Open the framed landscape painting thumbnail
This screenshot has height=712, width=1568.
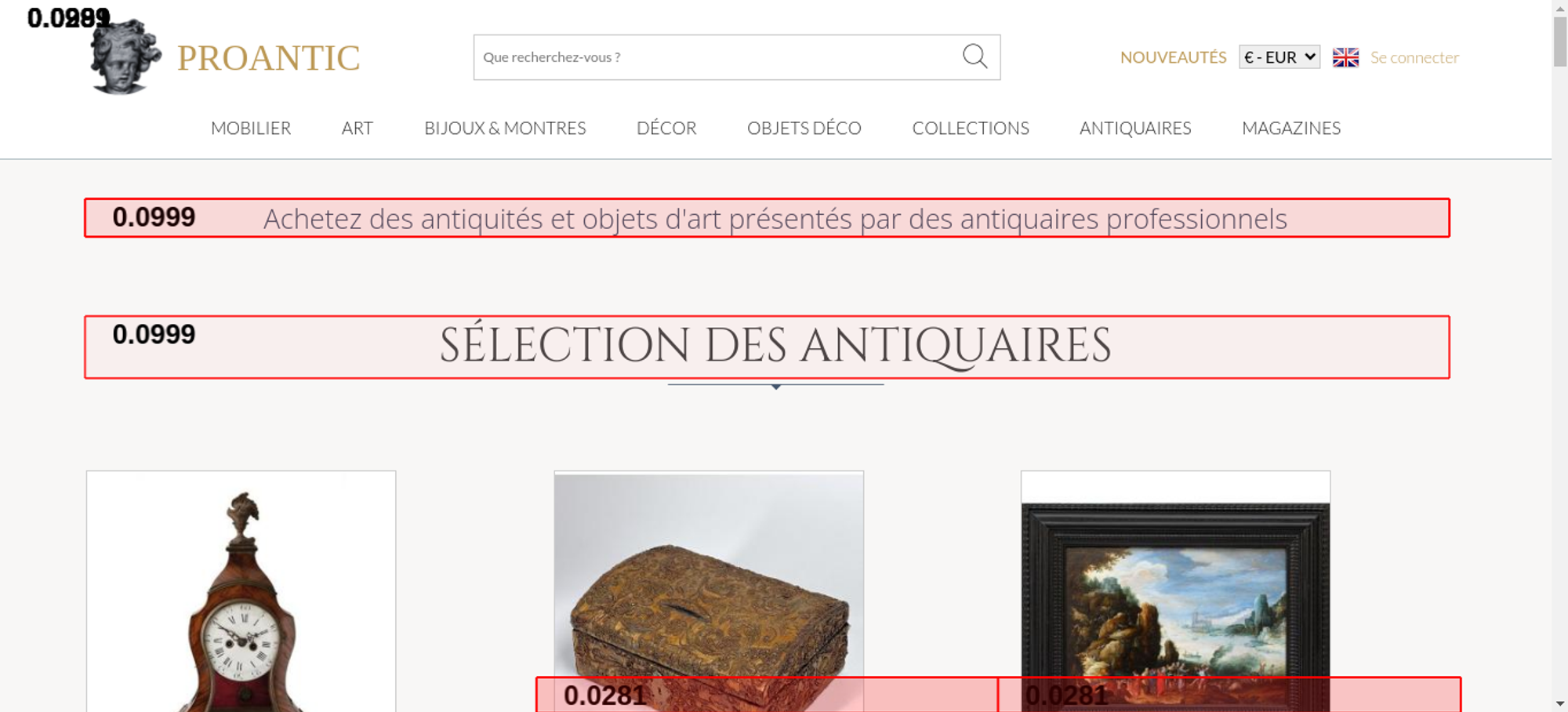point(1175,588)
